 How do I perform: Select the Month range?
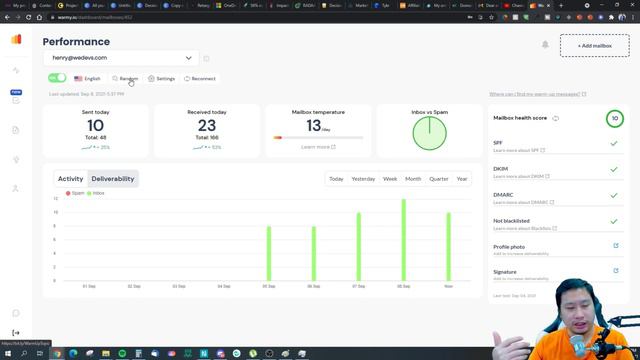click(413, 179)
